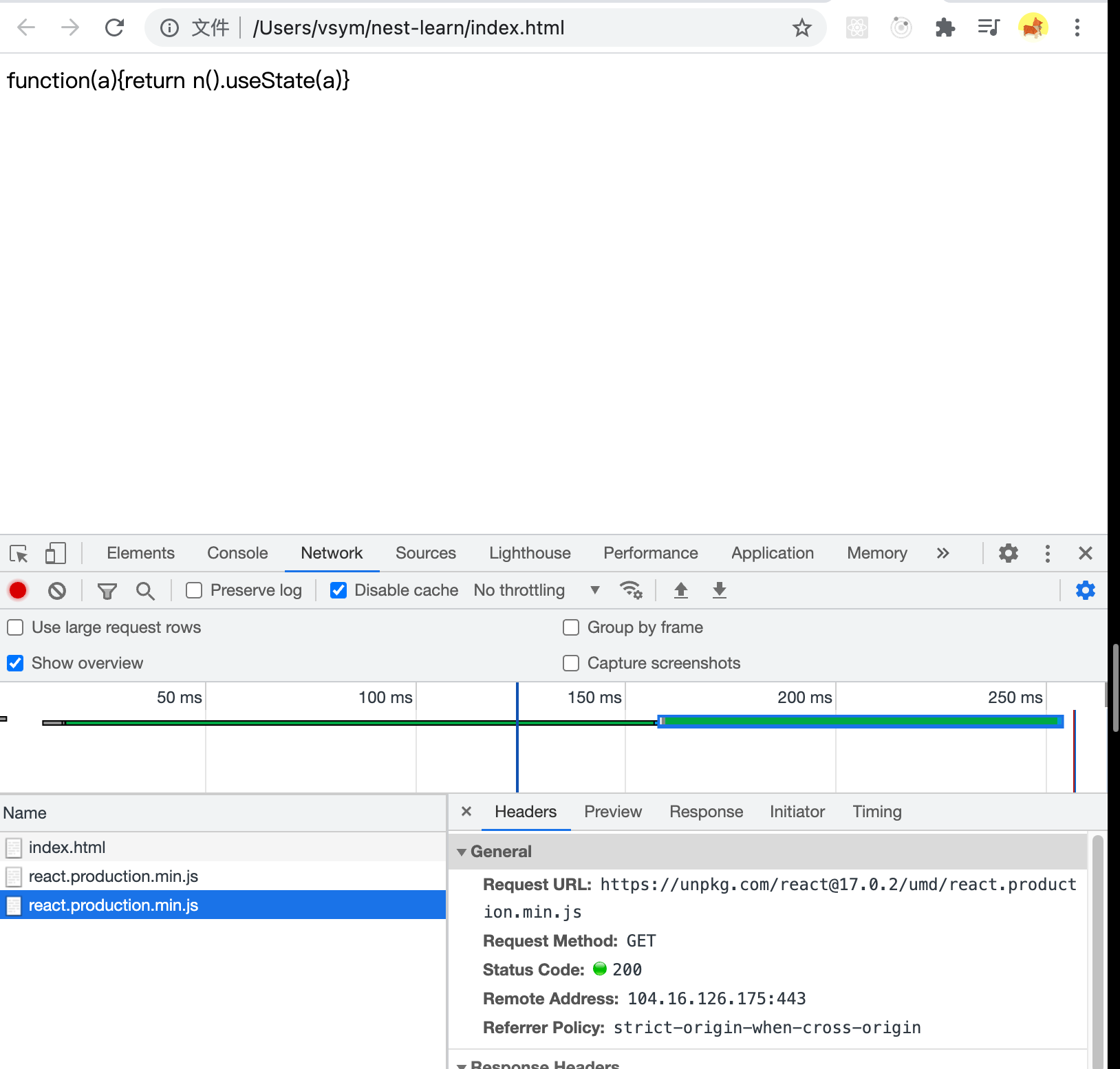Uncheck the Disable cache checkbox
1120x1069 pixels.
(338, 590)
